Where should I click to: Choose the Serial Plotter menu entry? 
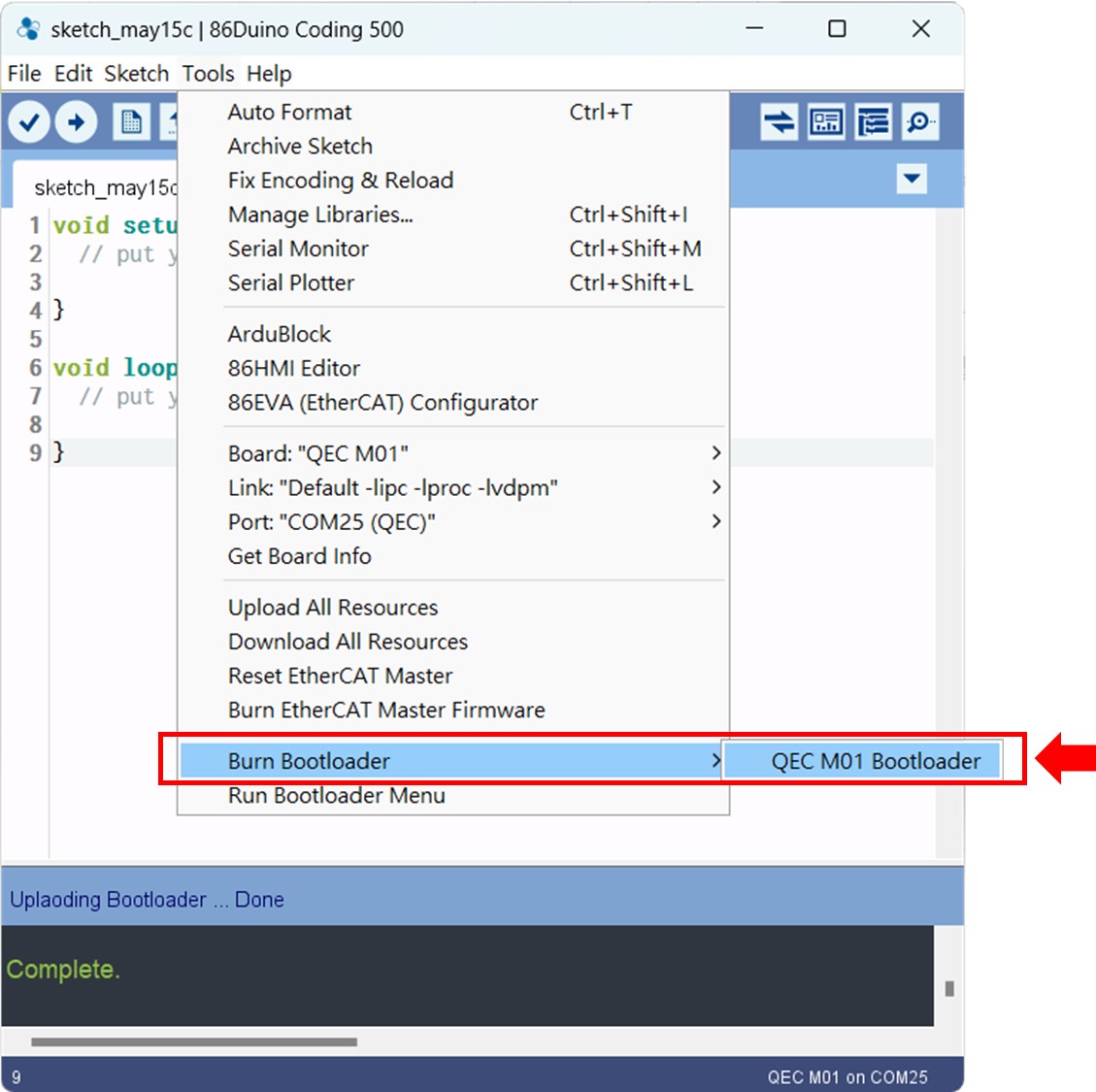coord(290,282)
